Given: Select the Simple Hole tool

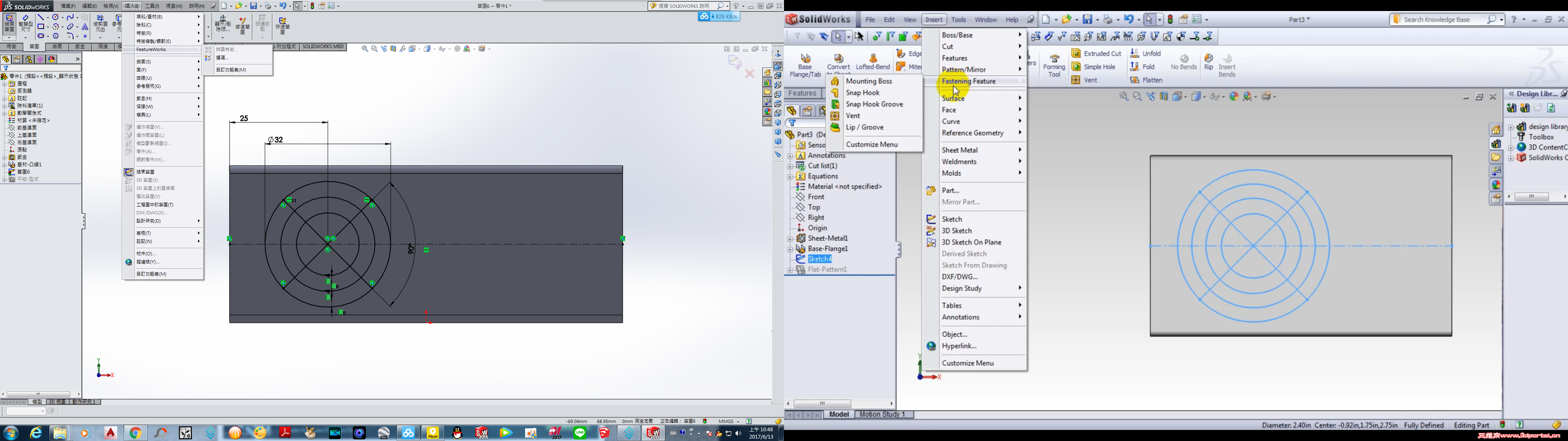Looking at the screenshot, I should (x=1094, y=67).
